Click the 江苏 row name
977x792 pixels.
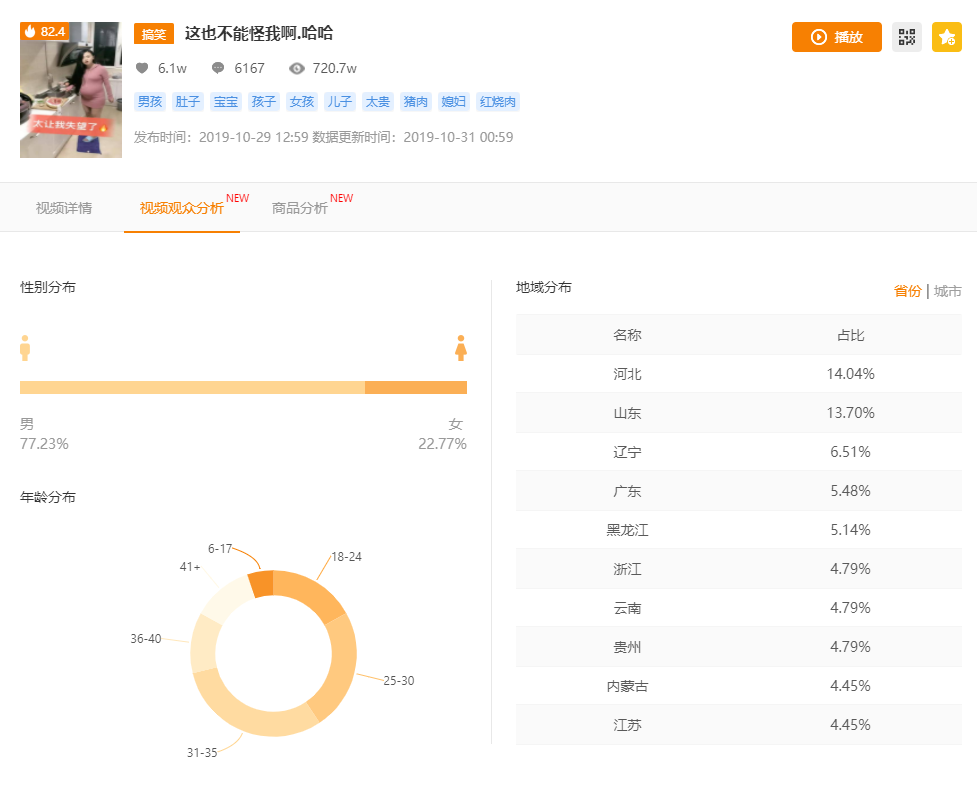coord(627,725)
